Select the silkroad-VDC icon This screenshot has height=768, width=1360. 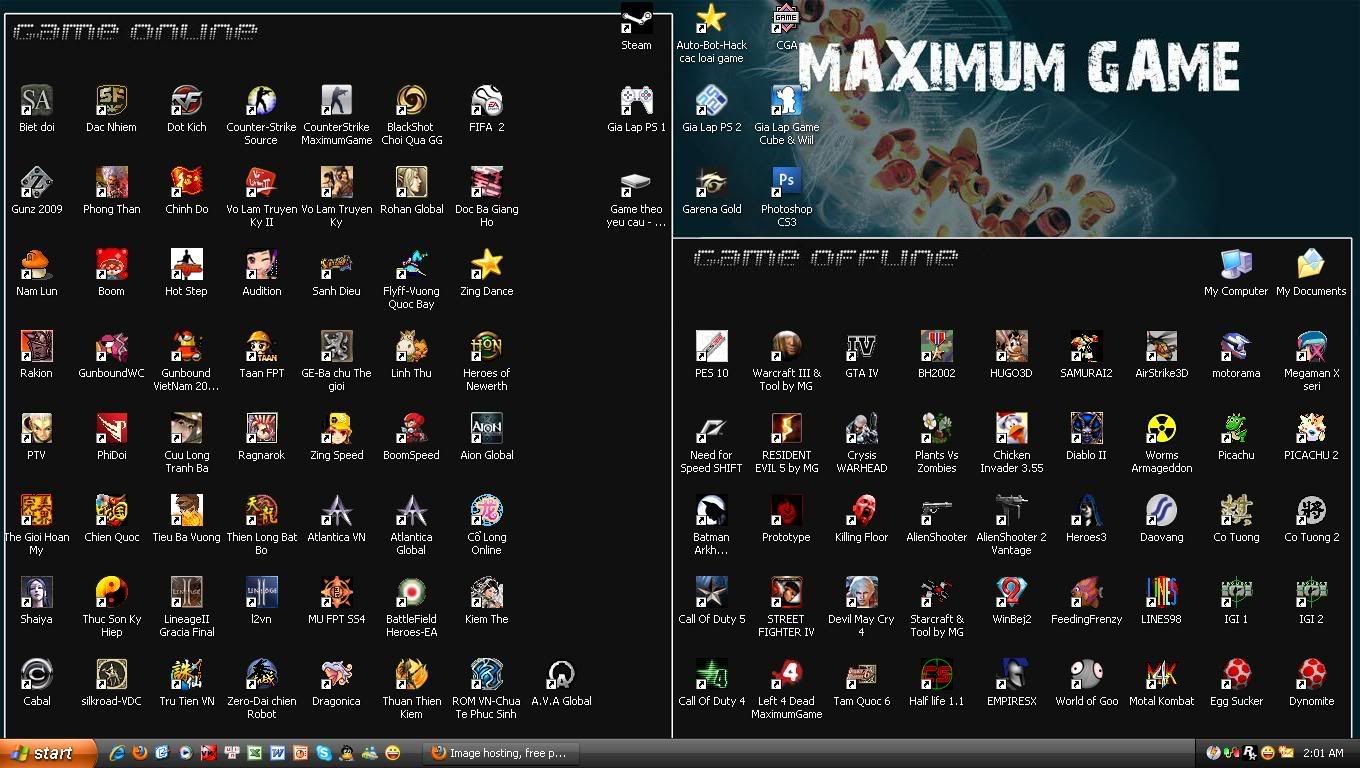coord(111,675)
